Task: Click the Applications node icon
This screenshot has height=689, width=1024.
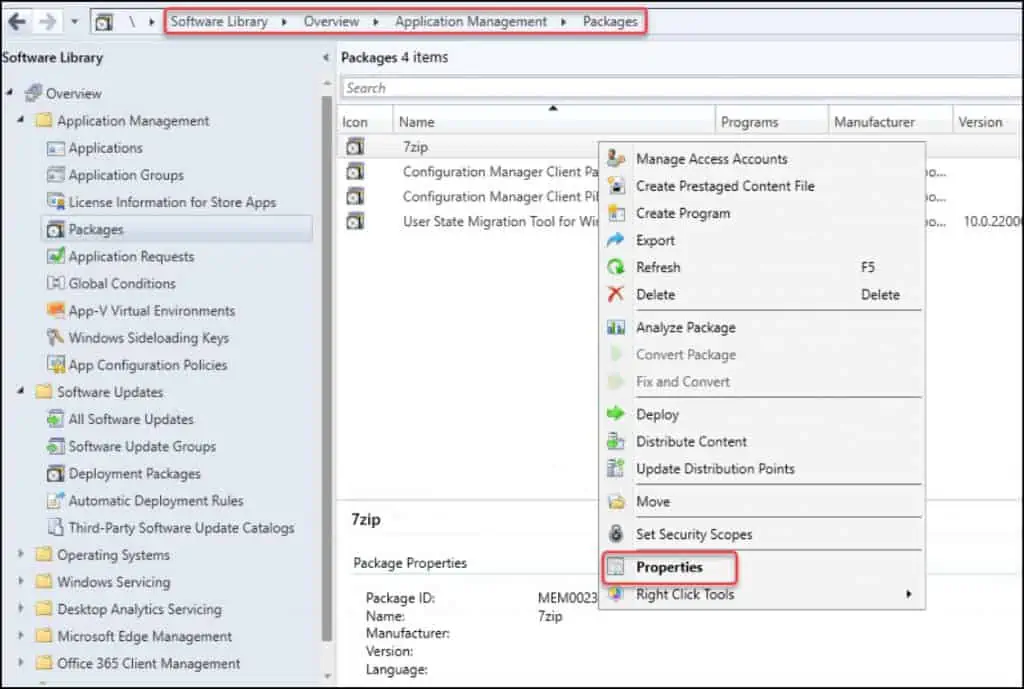Action: coord(56,148)
